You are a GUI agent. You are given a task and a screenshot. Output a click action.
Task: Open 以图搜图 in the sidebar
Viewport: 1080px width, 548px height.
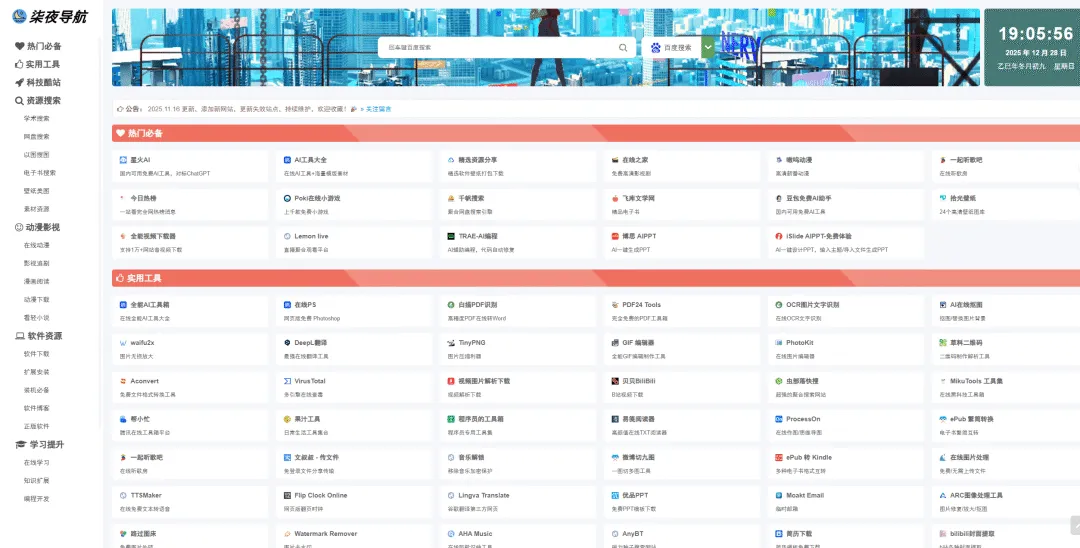tap(37, 155)
